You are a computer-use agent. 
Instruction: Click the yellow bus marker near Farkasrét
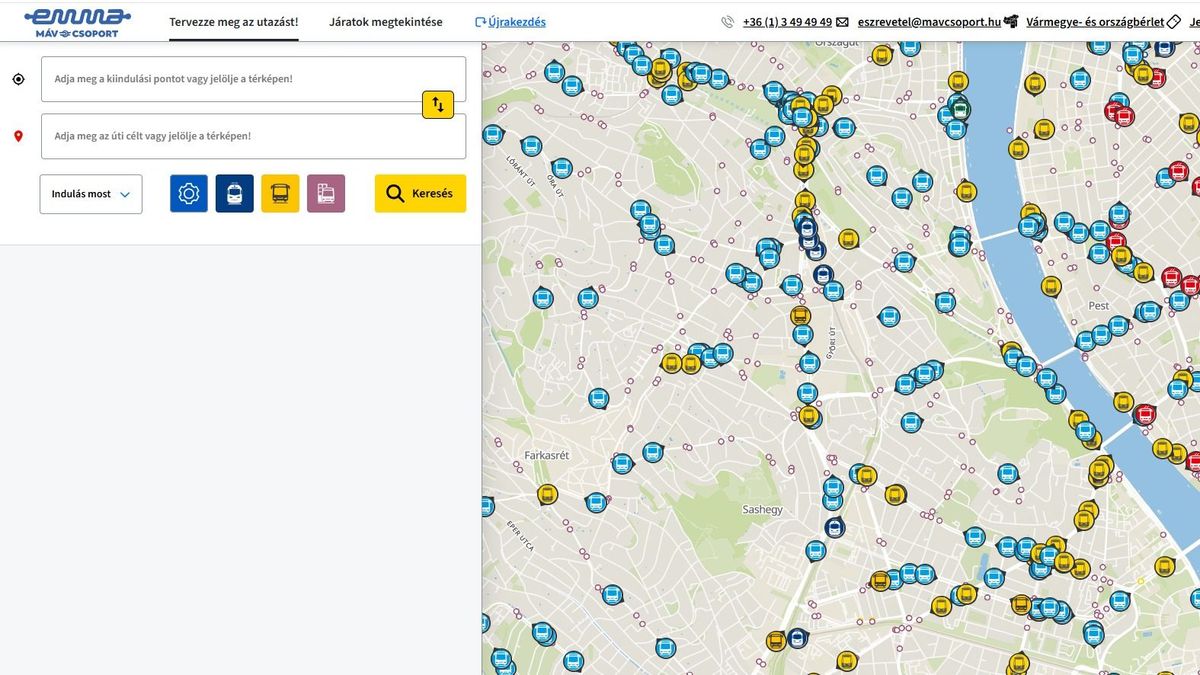[x=547, y=494]
